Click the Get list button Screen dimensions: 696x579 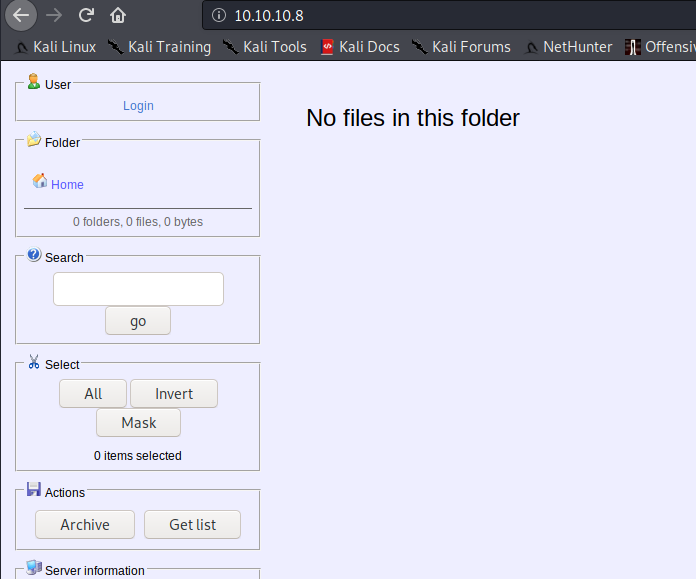click(192, 524)
